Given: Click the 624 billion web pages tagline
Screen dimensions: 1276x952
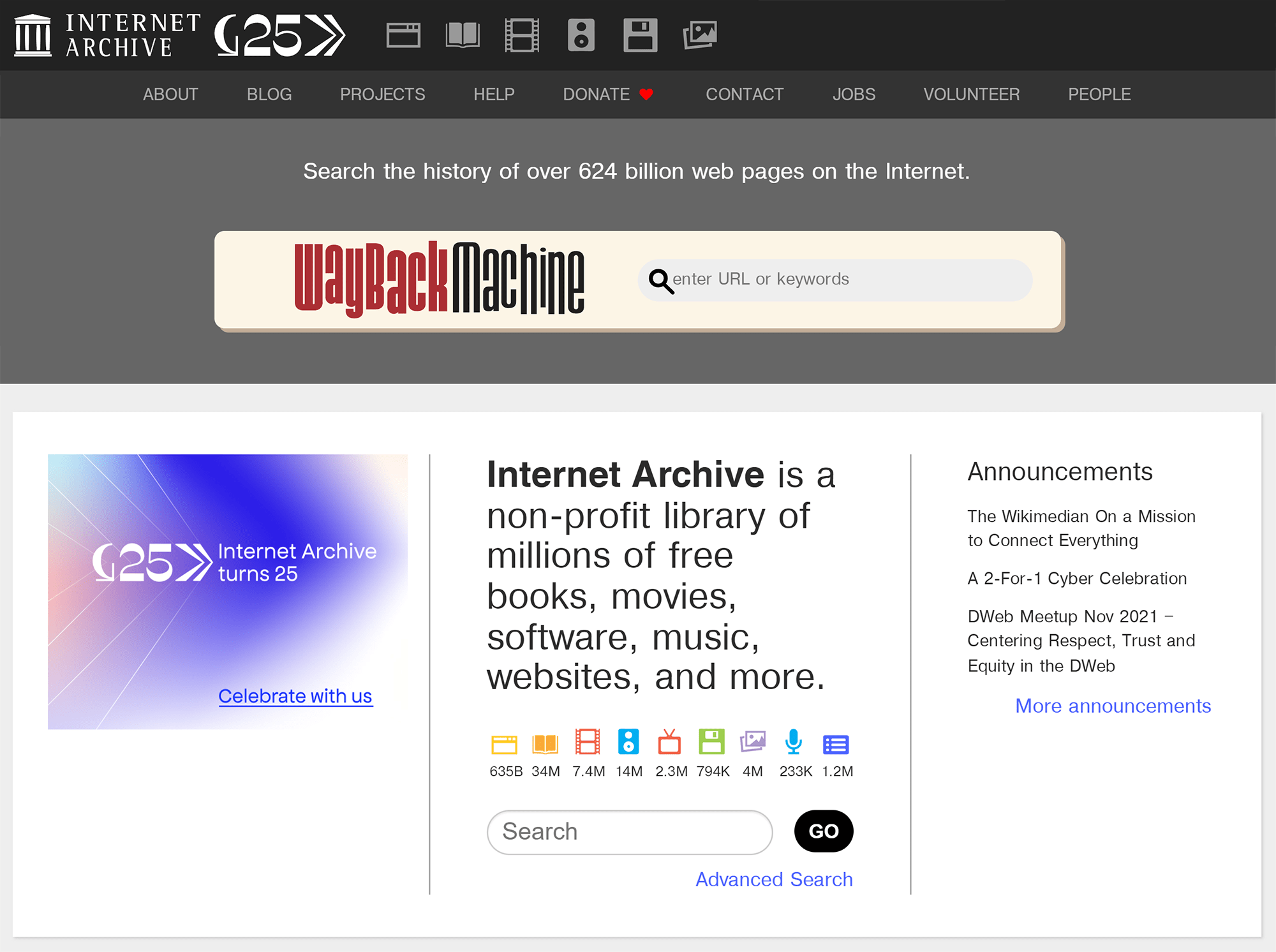Looking at the screenshot, I should [637, 172].
